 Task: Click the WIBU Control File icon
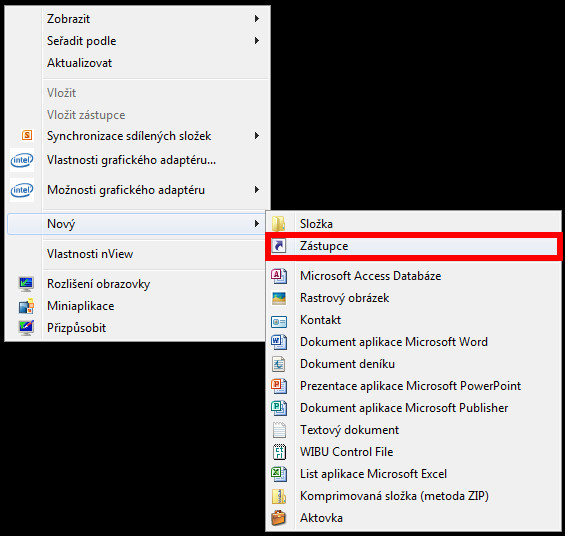(279, 452)
